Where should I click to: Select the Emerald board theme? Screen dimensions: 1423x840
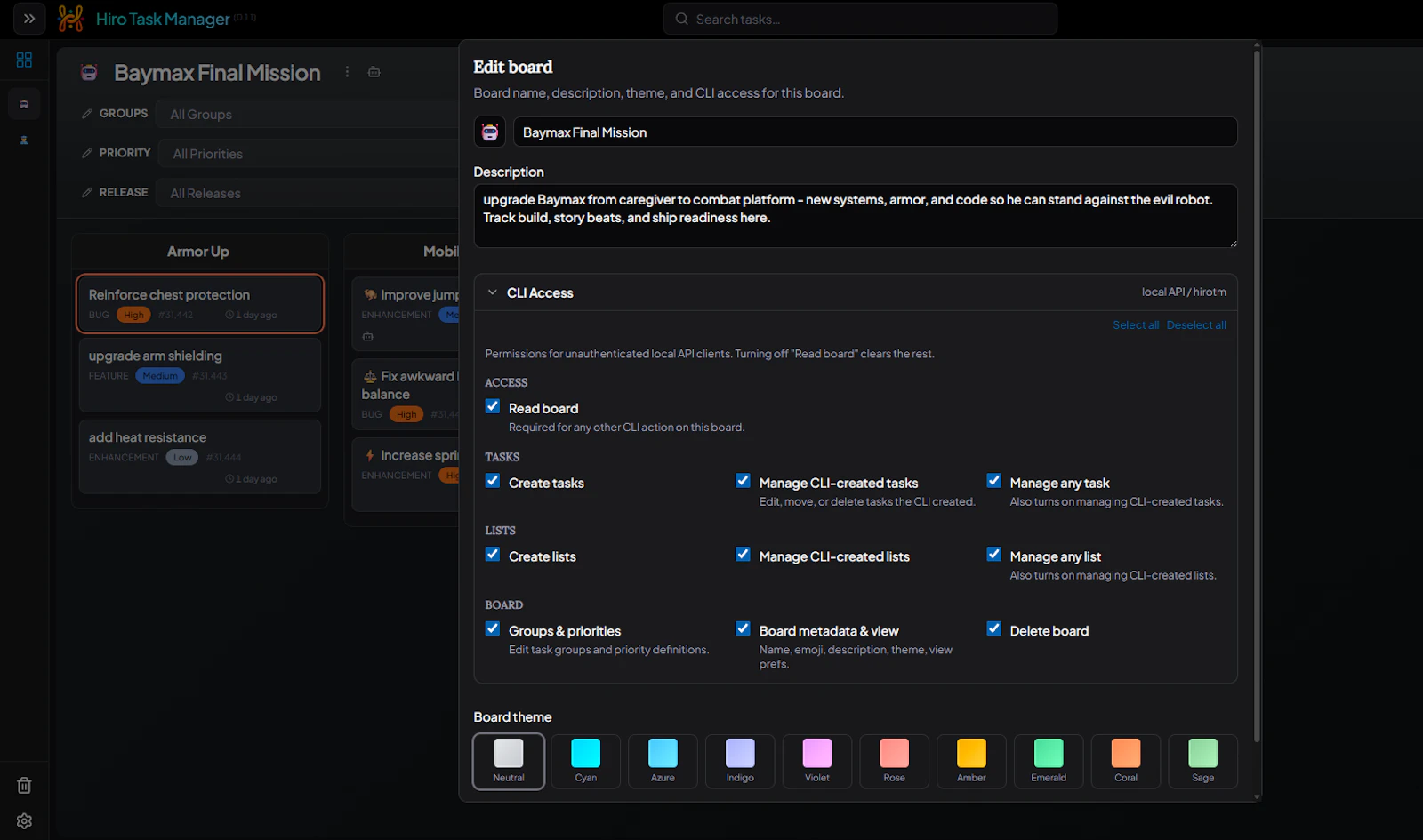pyautogui.click(x=1049, y=761)
